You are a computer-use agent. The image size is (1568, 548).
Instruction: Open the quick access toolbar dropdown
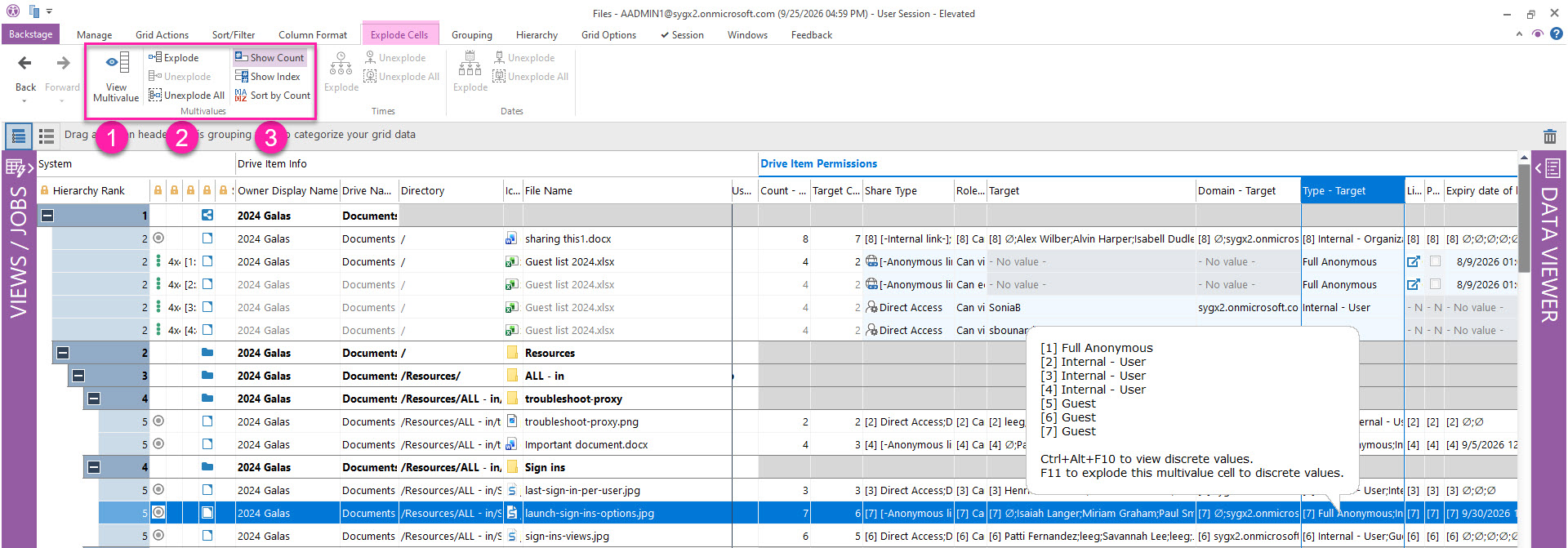coord(49,12)
